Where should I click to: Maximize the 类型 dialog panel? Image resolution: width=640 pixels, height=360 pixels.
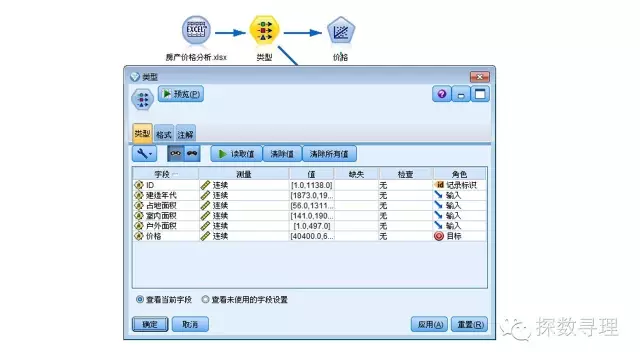480,94
